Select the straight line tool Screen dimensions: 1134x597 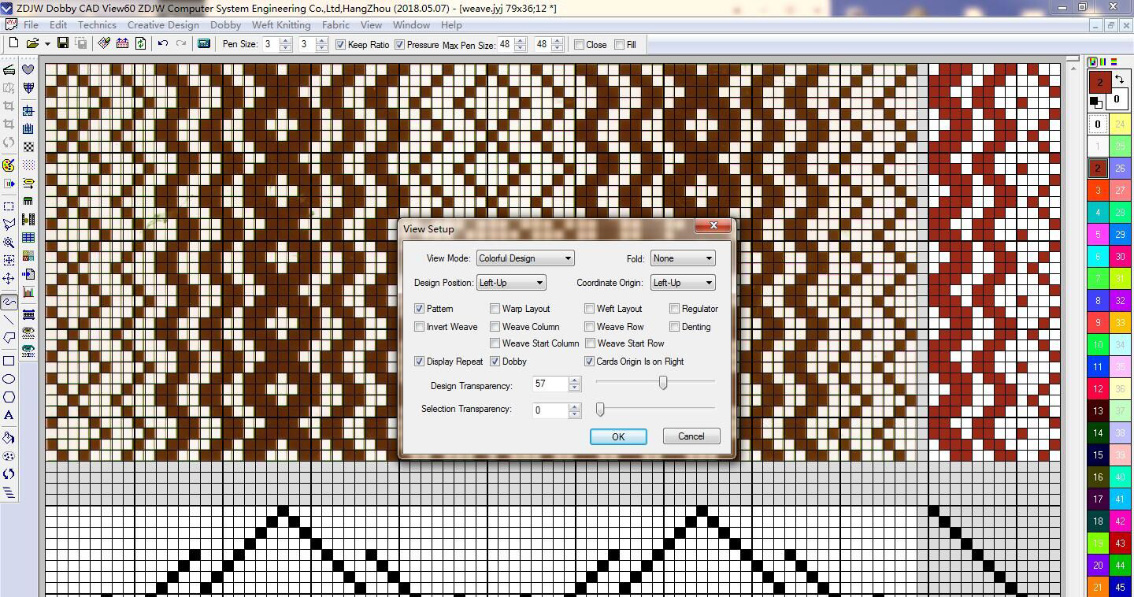tap(9, 320)
